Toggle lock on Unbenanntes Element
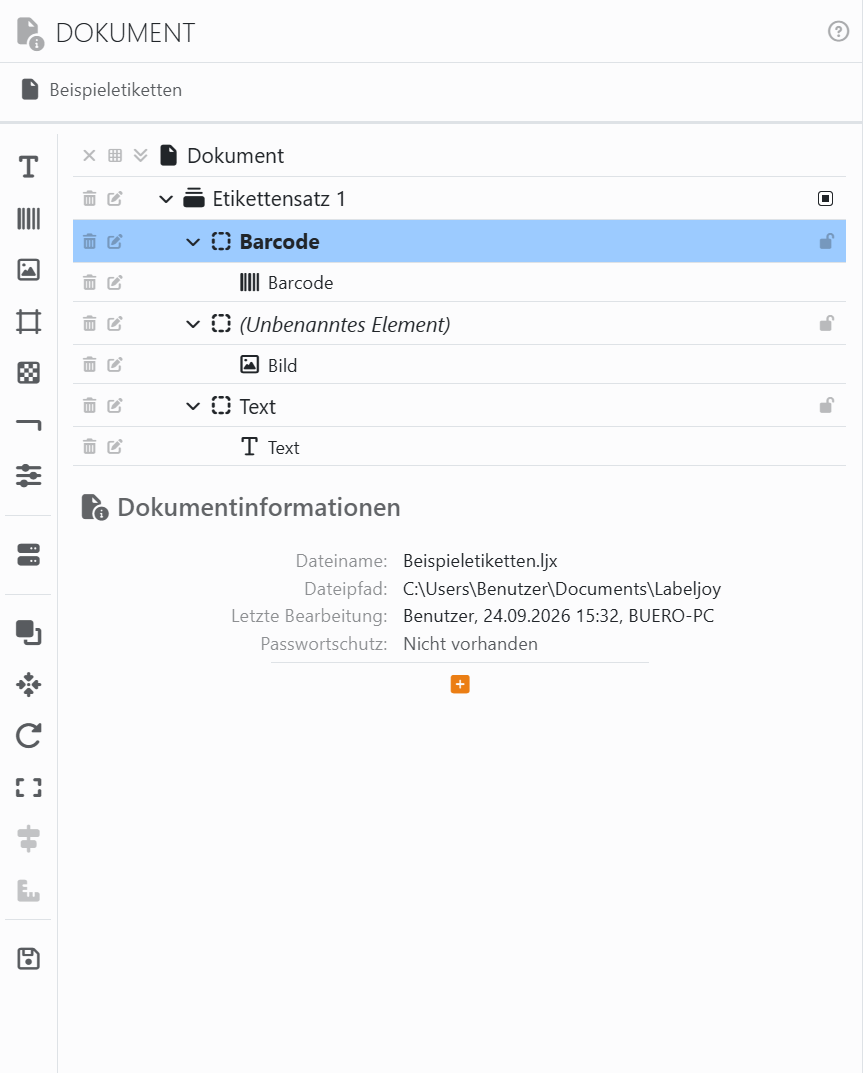Image resolution: width=863 pixels, height=1073 pixels. click(x=826, y=323)
